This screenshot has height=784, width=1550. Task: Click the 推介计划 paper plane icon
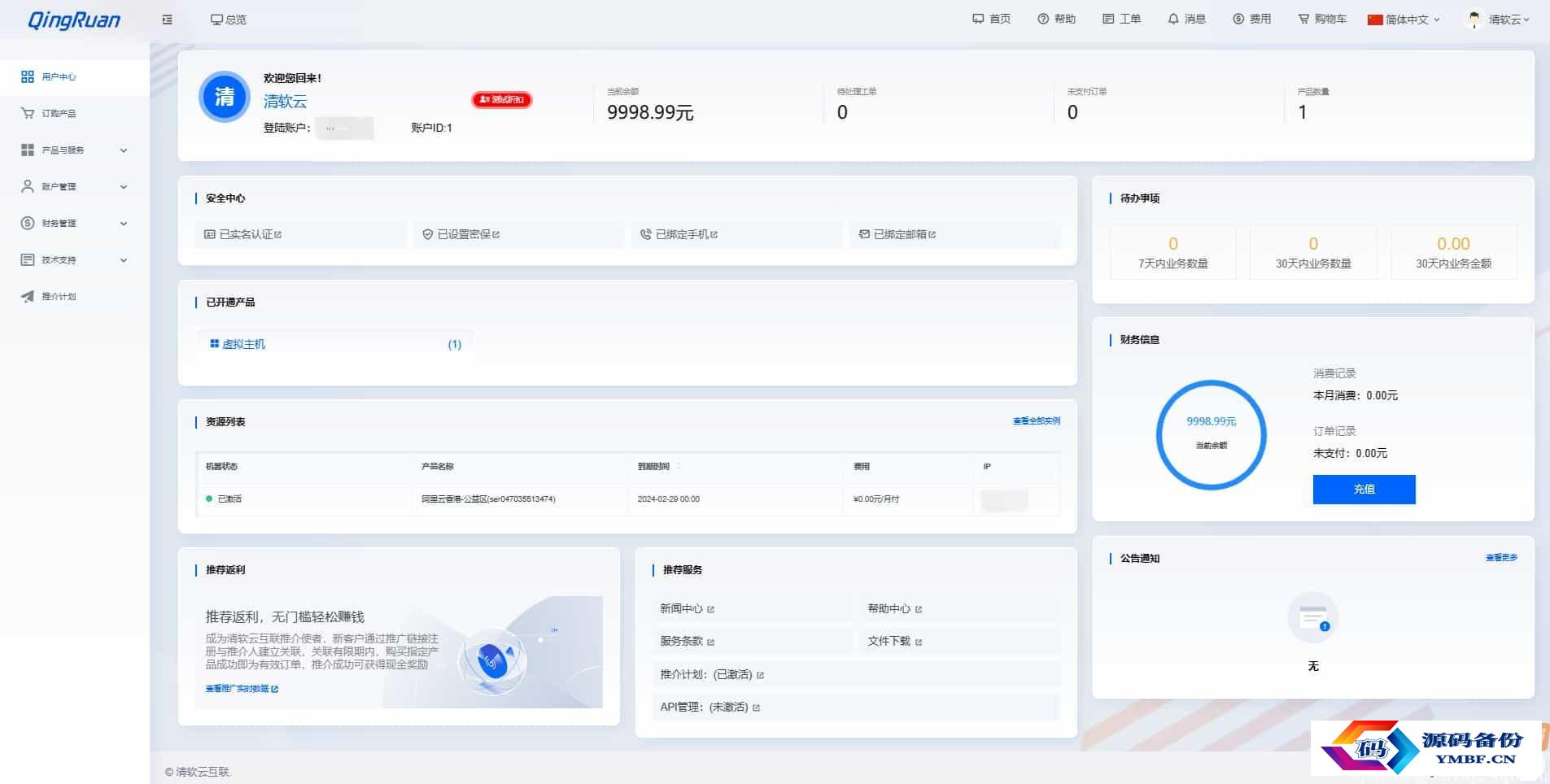[x=27, y=296]
